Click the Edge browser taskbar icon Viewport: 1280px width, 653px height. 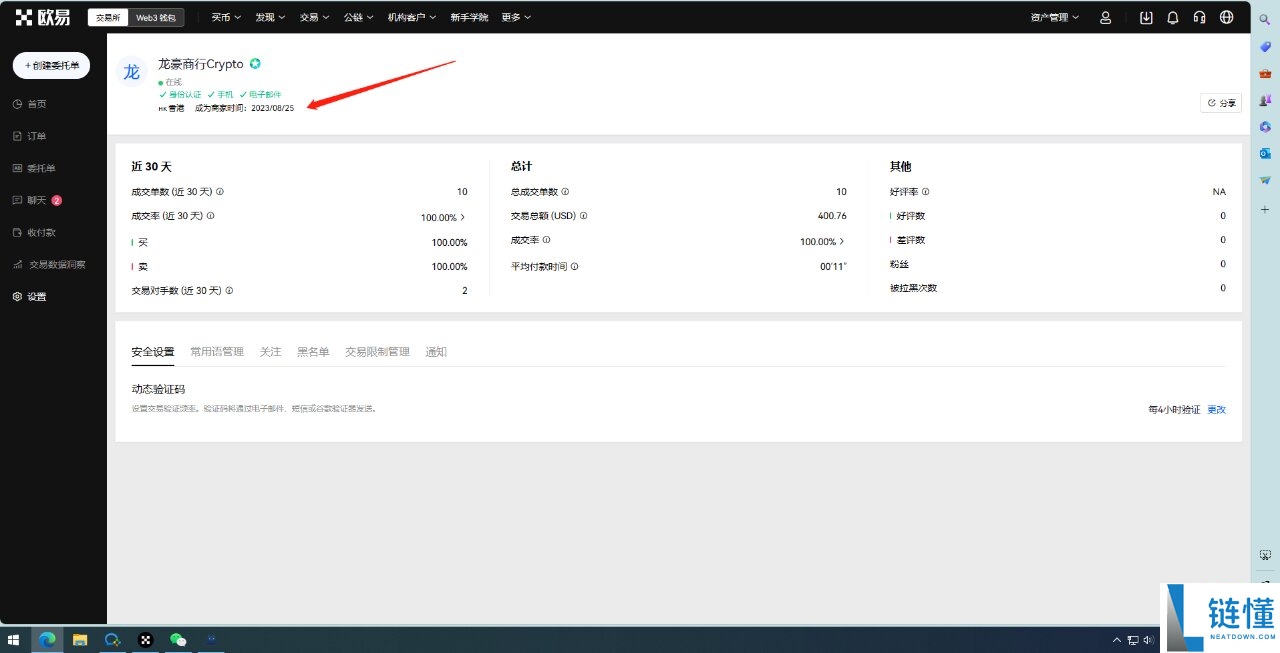46,640
